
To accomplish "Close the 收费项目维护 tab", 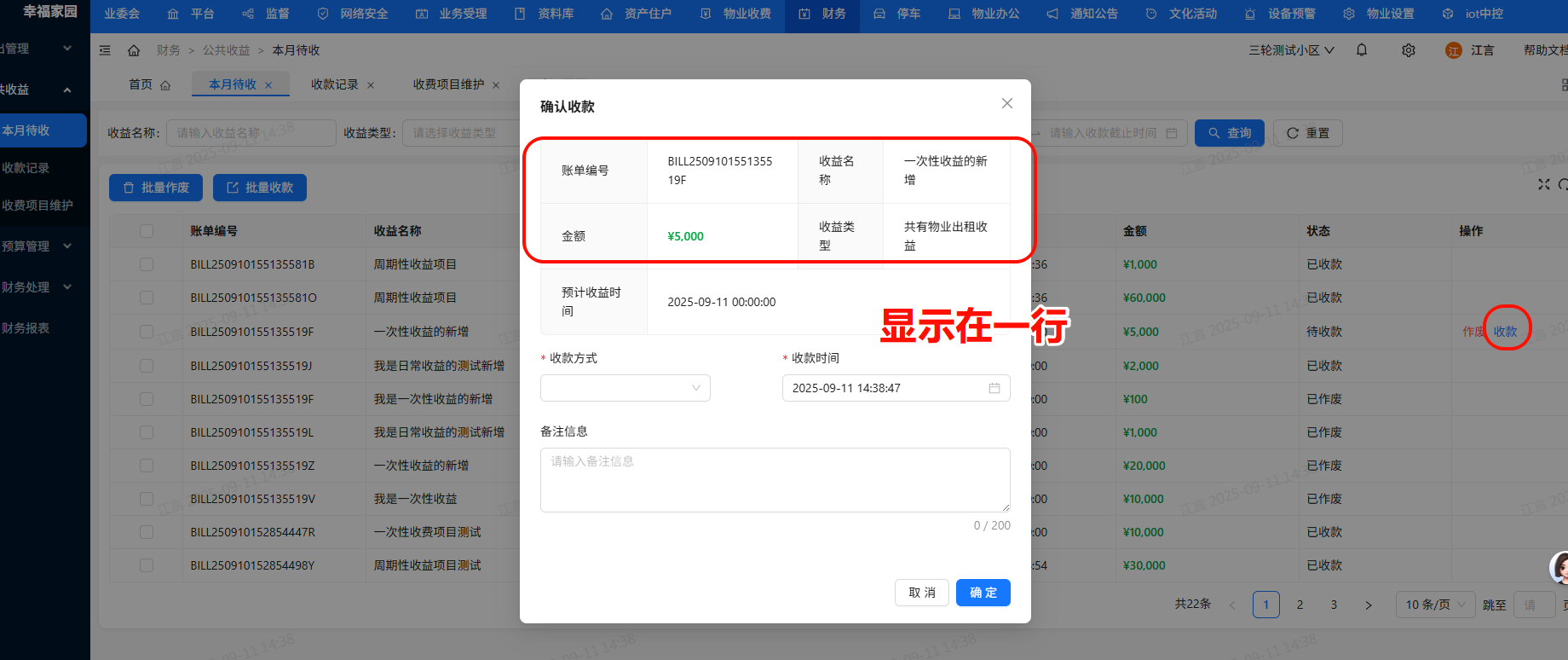I will point(496,85).
